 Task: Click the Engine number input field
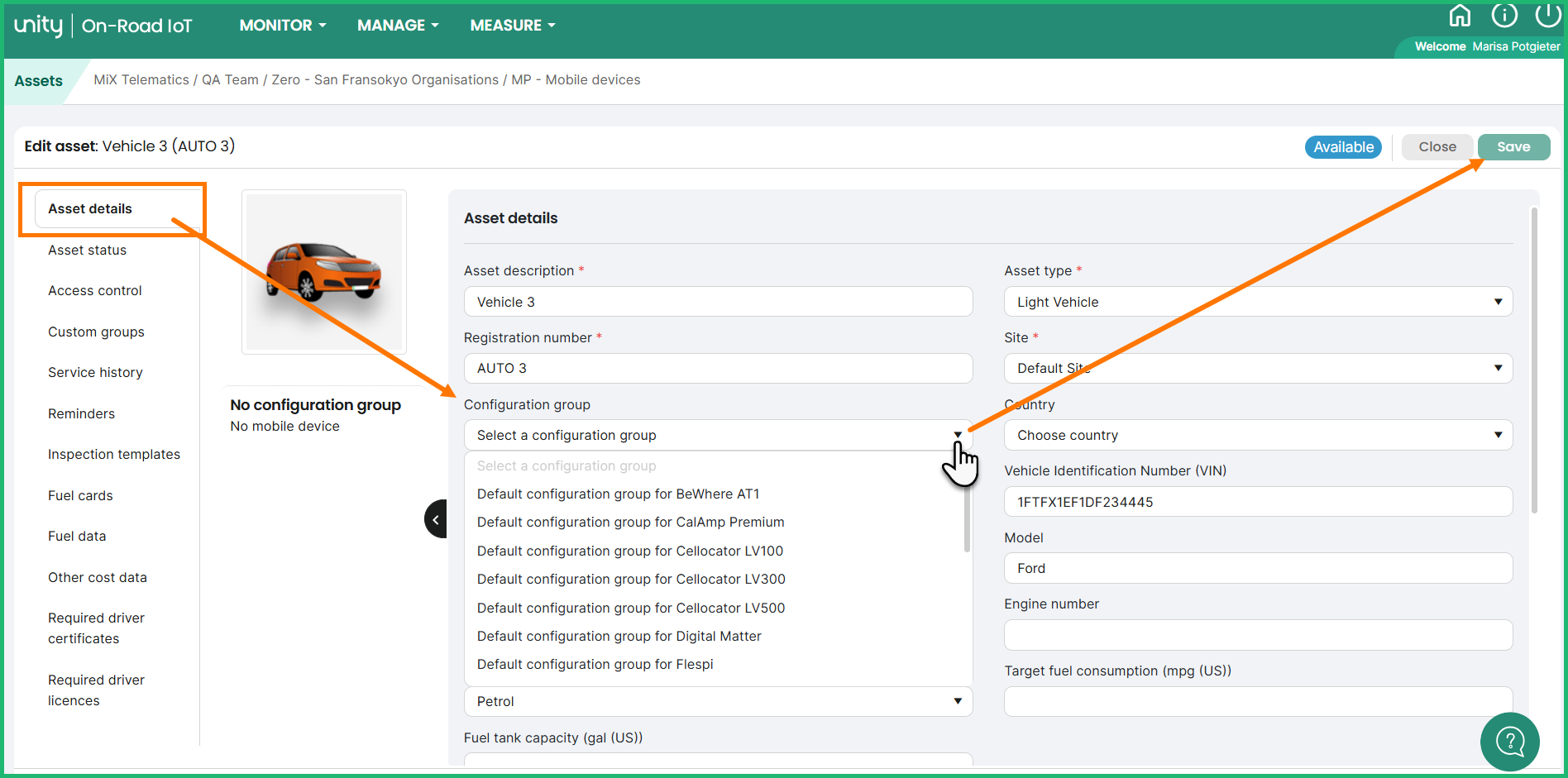(x=1258, y=635)
